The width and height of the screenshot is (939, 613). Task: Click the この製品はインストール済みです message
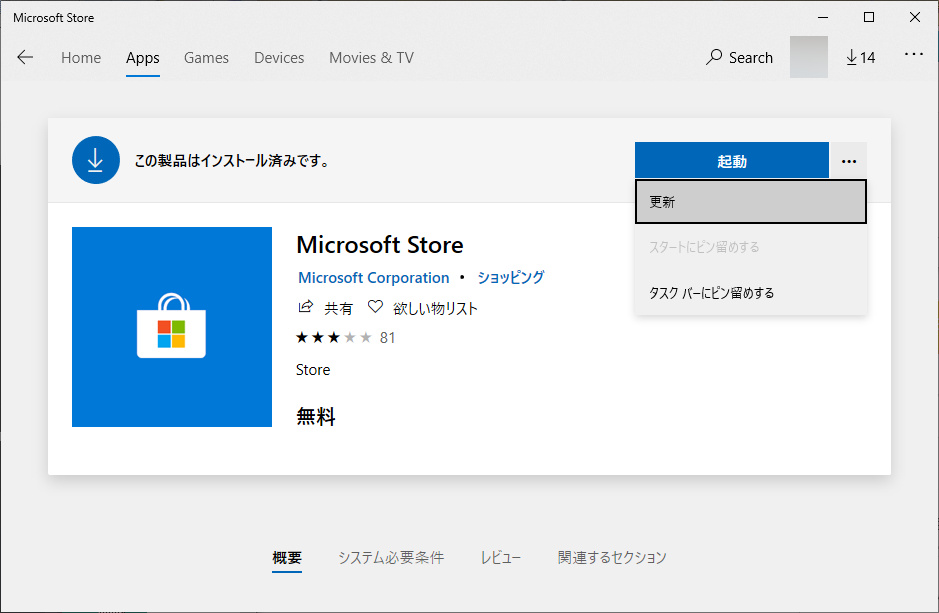(231, 160)
